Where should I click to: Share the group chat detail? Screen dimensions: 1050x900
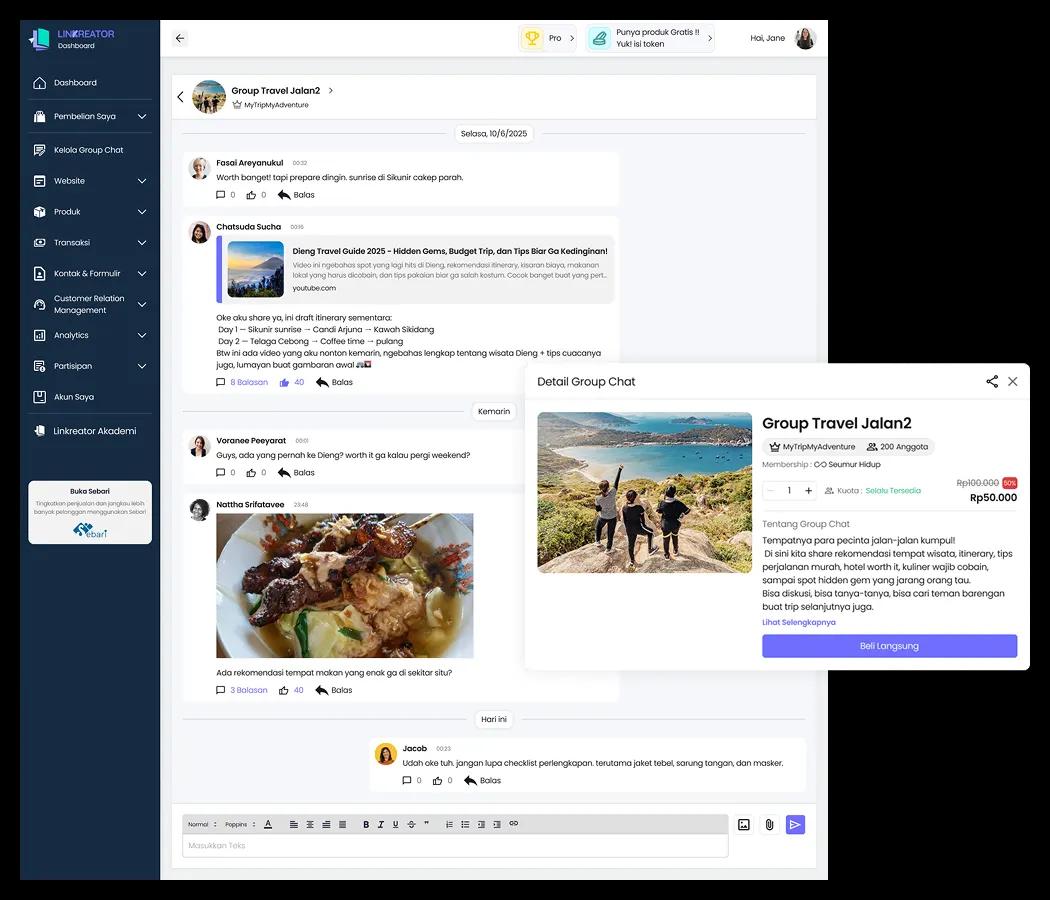coord(992,382)
